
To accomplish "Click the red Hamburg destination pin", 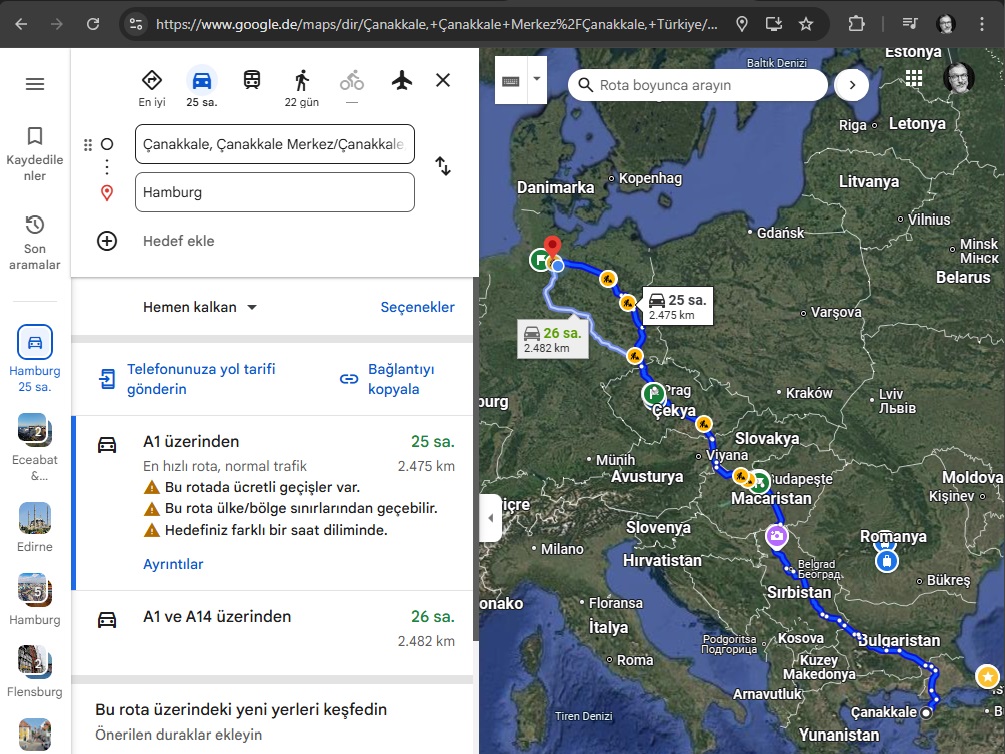I will [x=552, y=249].
